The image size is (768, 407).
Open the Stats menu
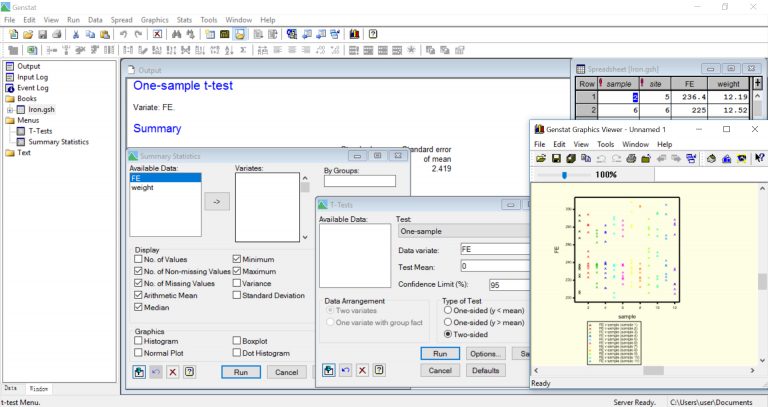tap(184, 20)
